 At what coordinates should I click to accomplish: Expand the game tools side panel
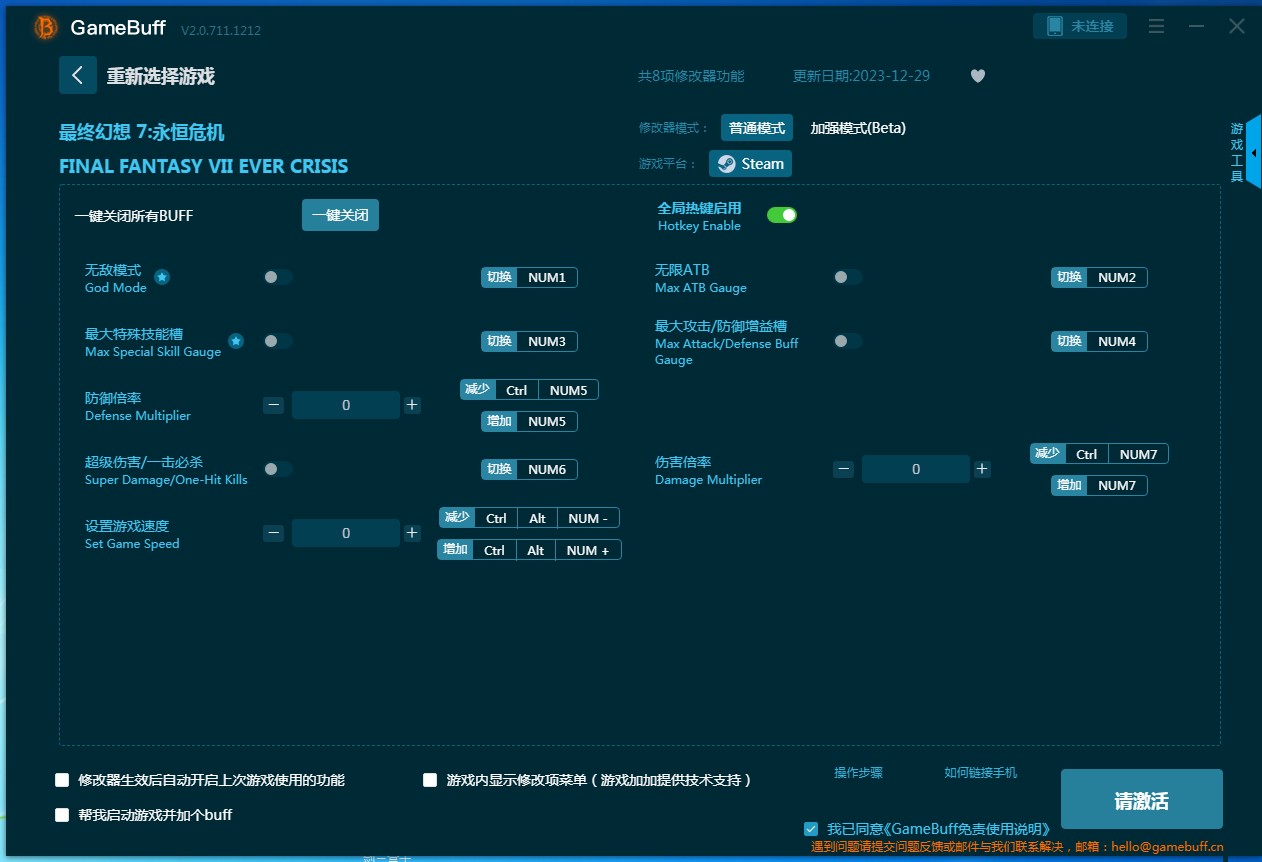tap(1253, 153)
